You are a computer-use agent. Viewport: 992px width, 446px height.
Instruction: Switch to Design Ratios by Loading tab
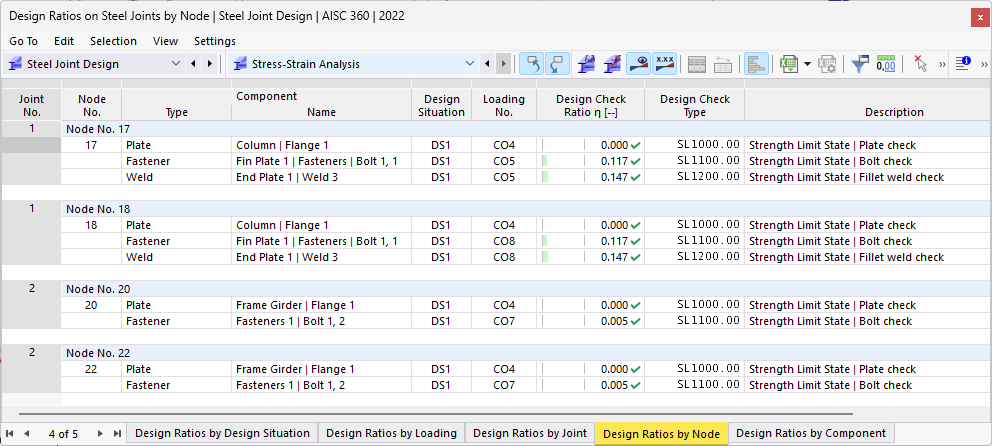point(391,433)
